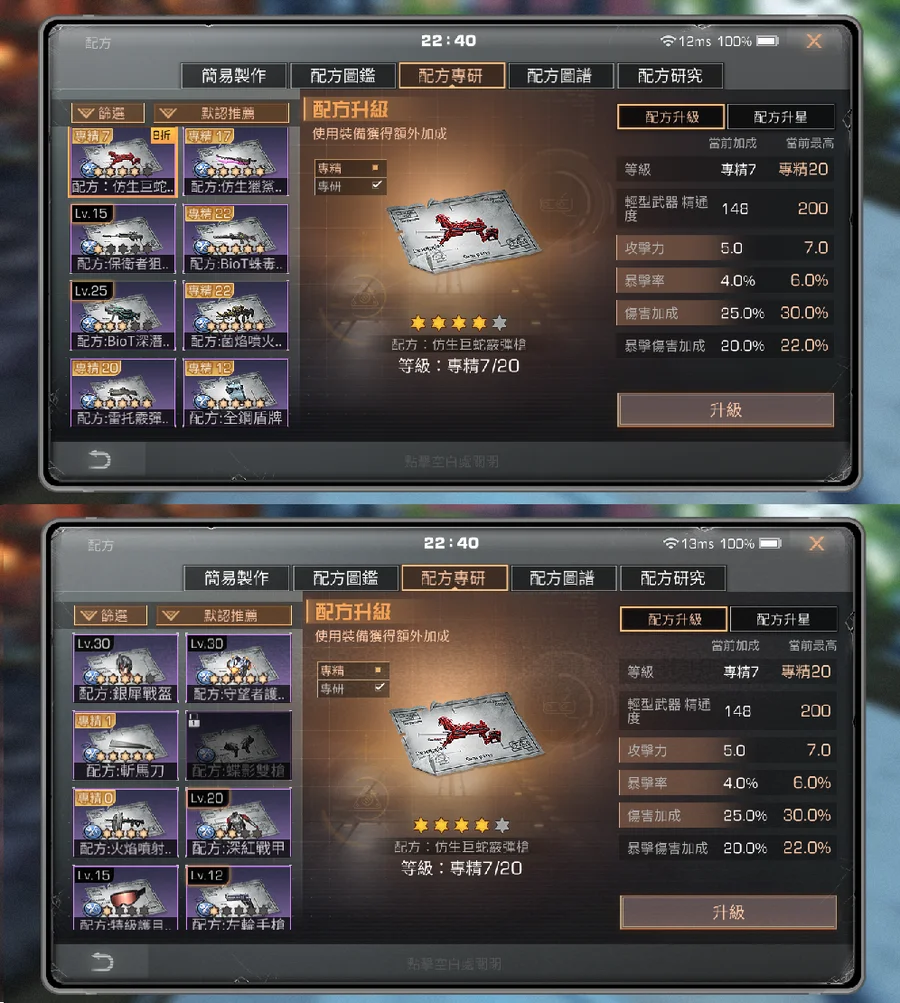Select the 保衛者狙 Lv.15 recipe
This screenshot has height=1003, width=900.
point(122,239)
